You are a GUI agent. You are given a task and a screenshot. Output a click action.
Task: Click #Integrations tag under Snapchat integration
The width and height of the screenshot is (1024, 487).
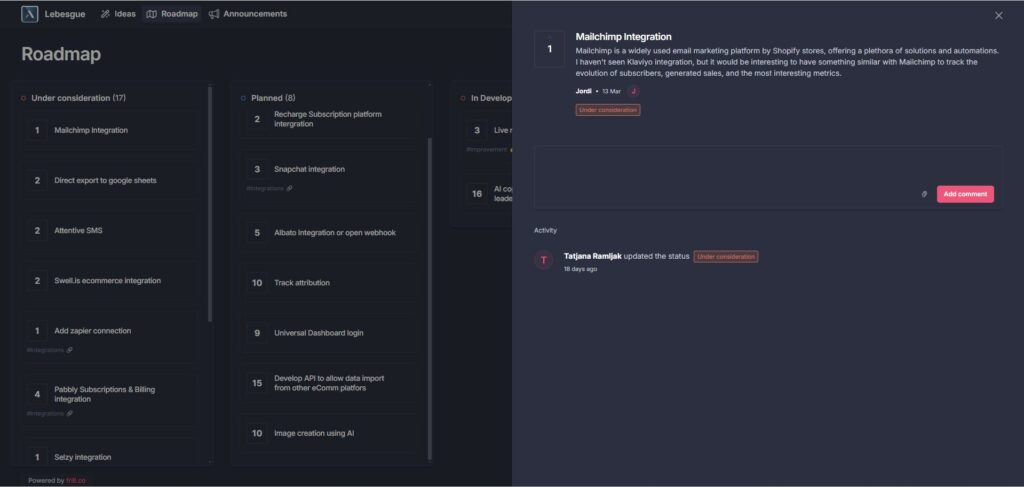click(x=269, y=189)
